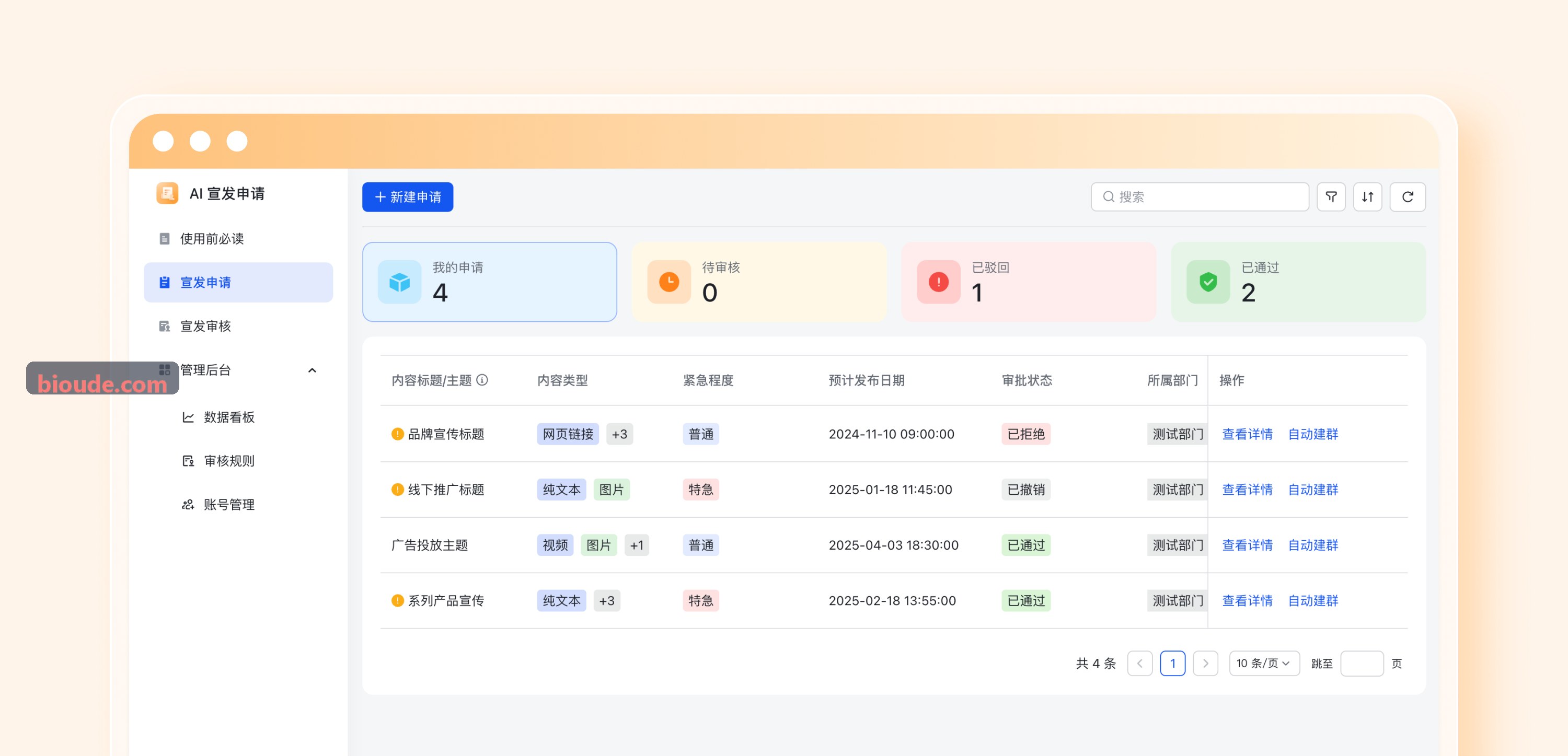Click the magnifier icon in search box
This screenshot has width=1568, height=756.
pos(1109,196)
